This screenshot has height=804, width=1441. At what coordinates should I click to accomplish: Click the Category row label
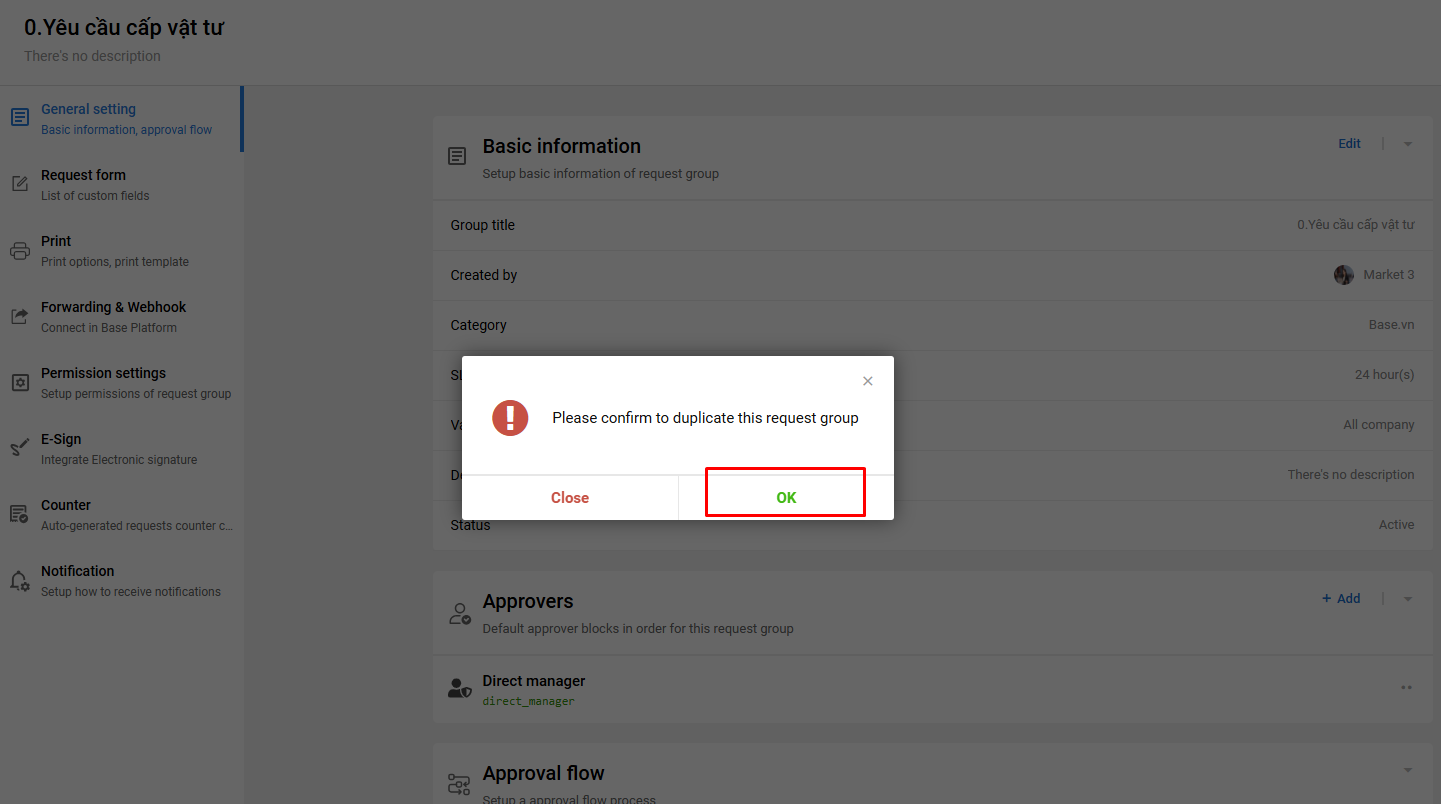[x=478, y=325]
